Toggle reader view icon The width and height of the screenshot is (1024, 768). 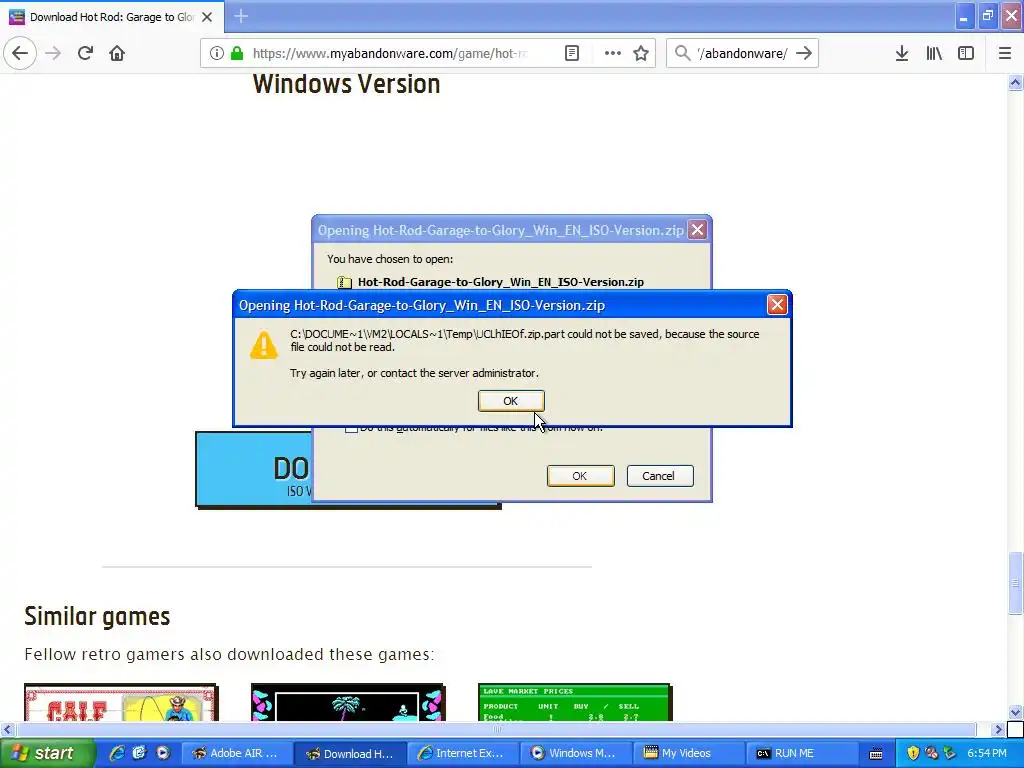point(572,53)
